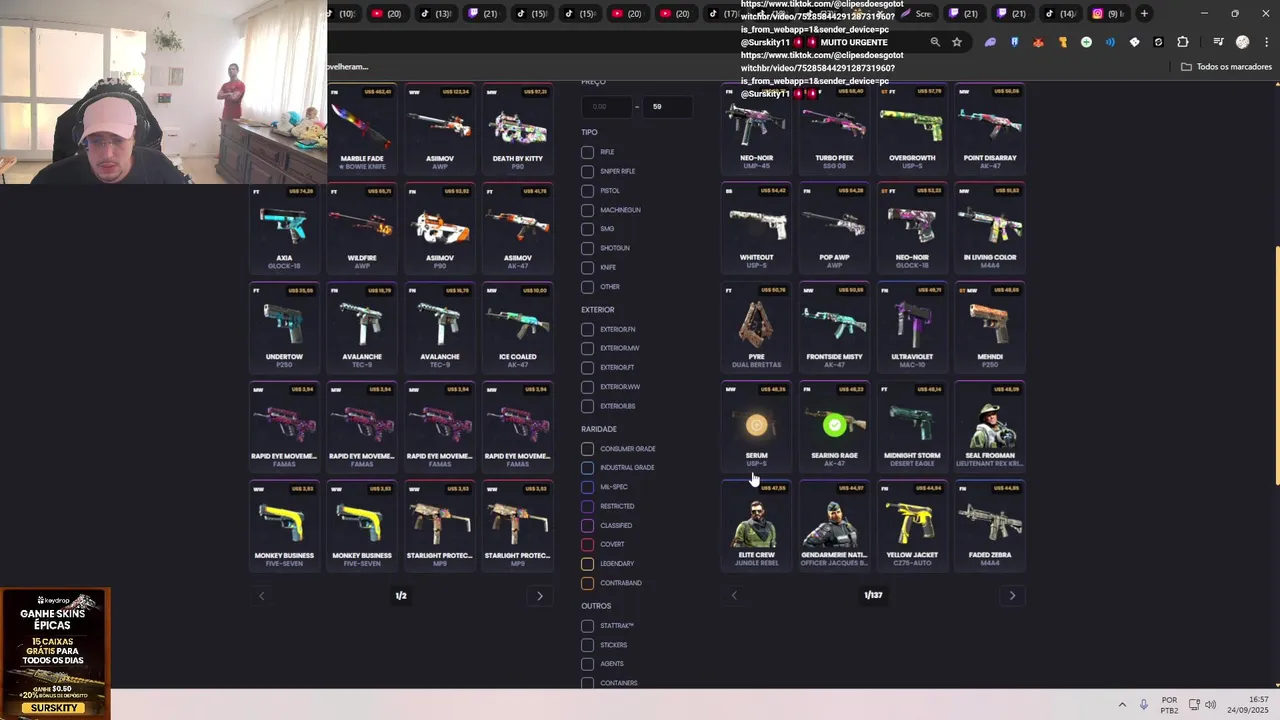
Task: Select the Marble Fade Bowie Knife skin
Action: tap(362, 127)
